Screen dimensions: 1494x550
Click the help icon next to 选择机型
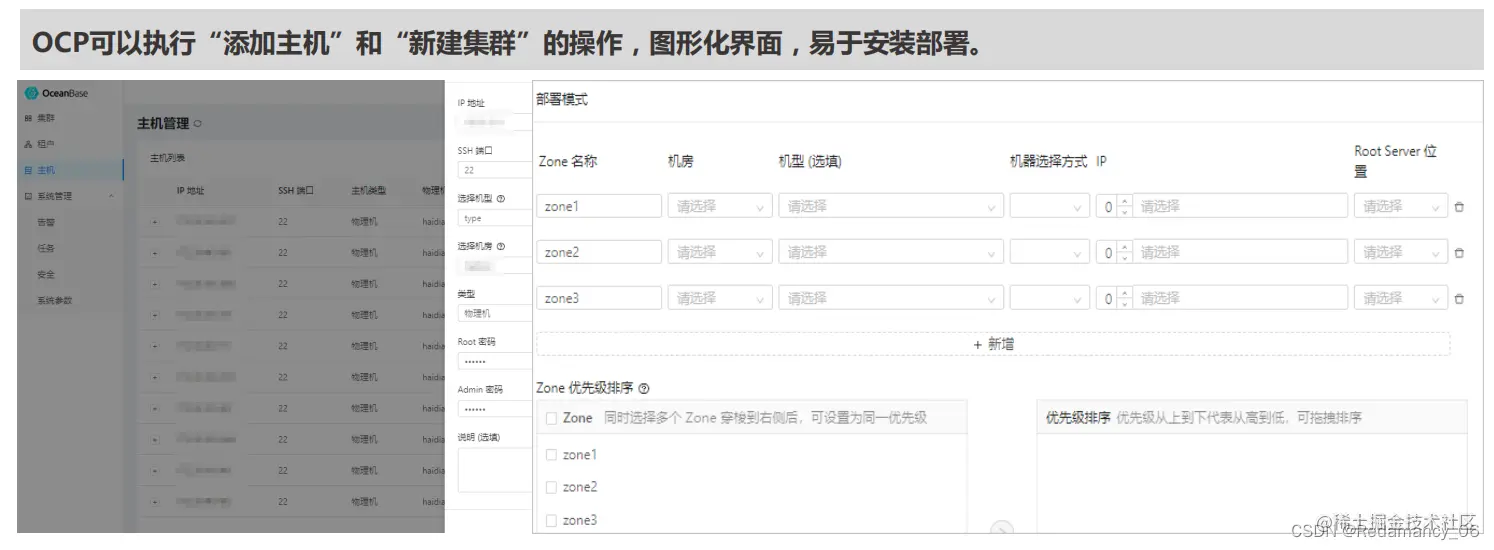pyautogui.click(x=501, y=198)
